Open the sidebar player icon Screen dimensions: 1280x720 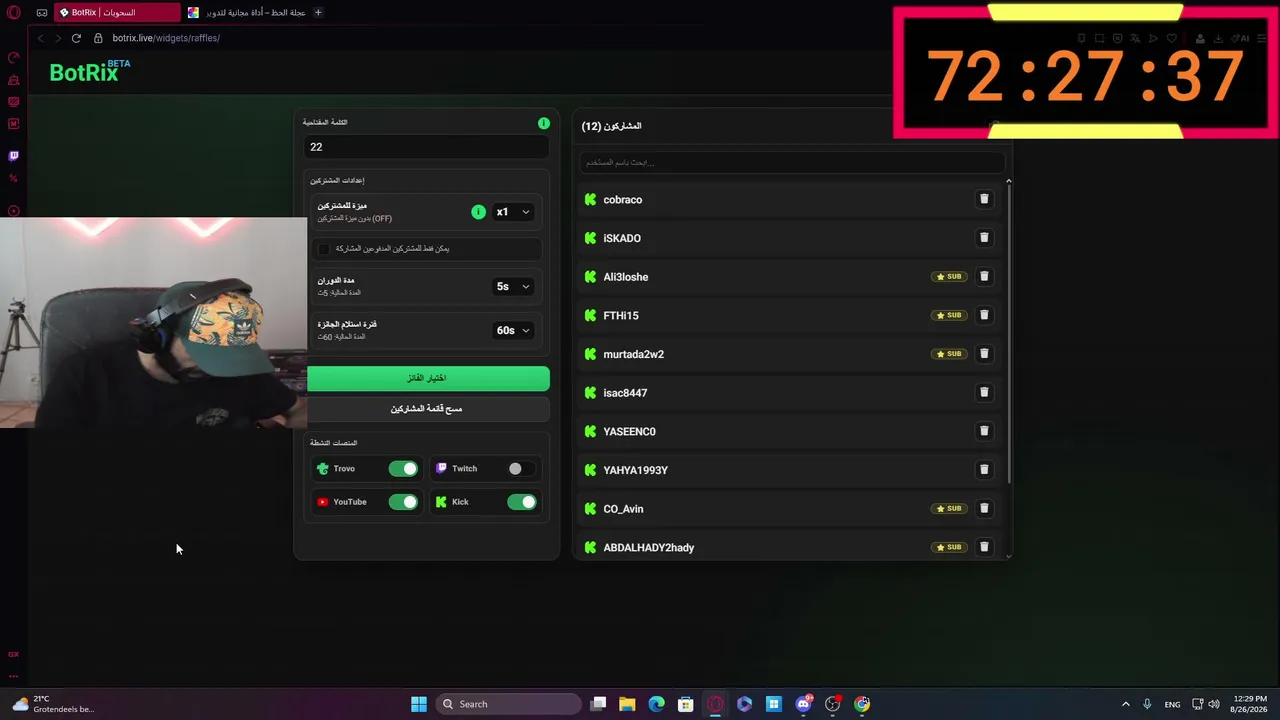tap(14, 211)
